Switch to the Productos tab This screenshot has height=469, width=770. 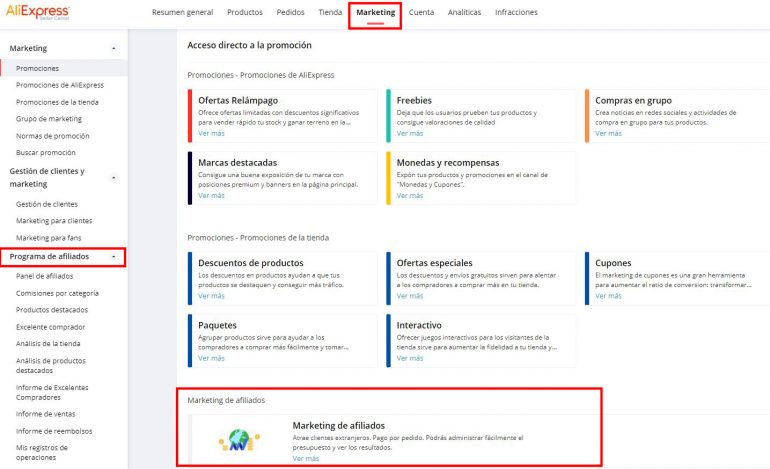245,13
